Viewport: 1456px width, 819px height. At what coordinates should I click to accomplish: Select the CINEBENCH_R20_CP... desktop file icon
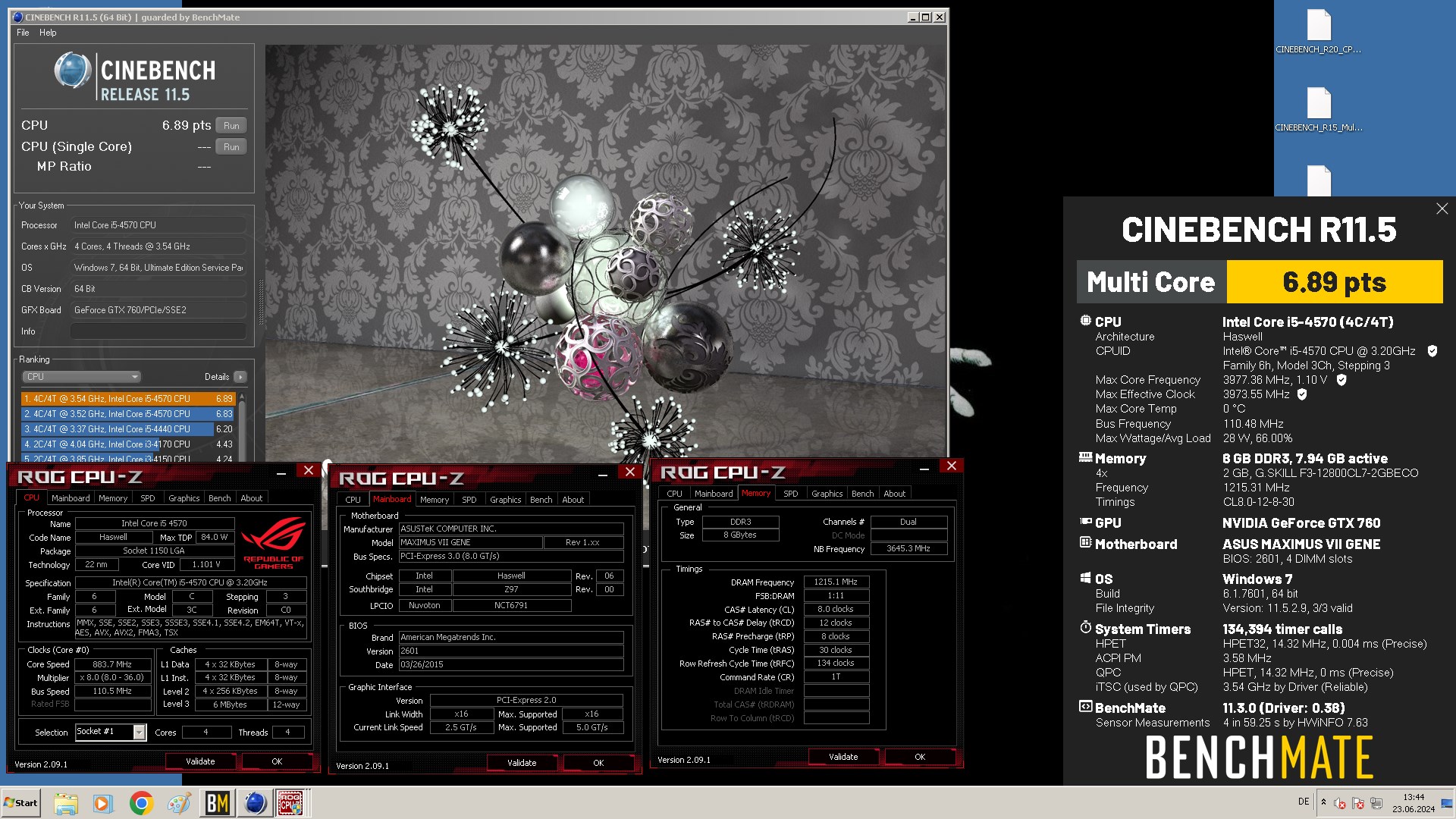(1319, 32)
